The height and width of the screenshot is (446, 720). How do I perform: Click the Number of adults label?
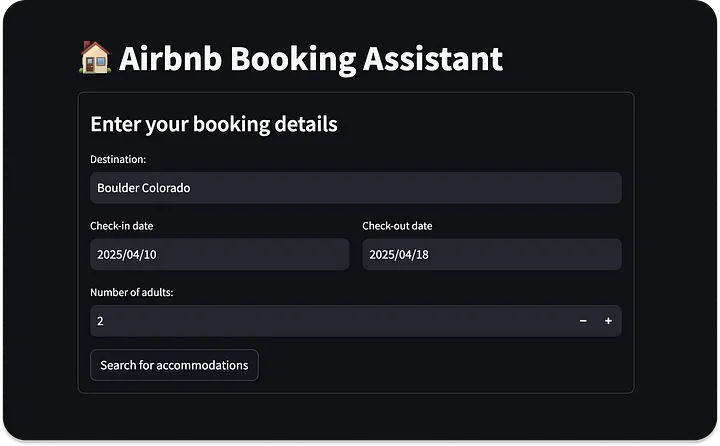tap(132, 293)
